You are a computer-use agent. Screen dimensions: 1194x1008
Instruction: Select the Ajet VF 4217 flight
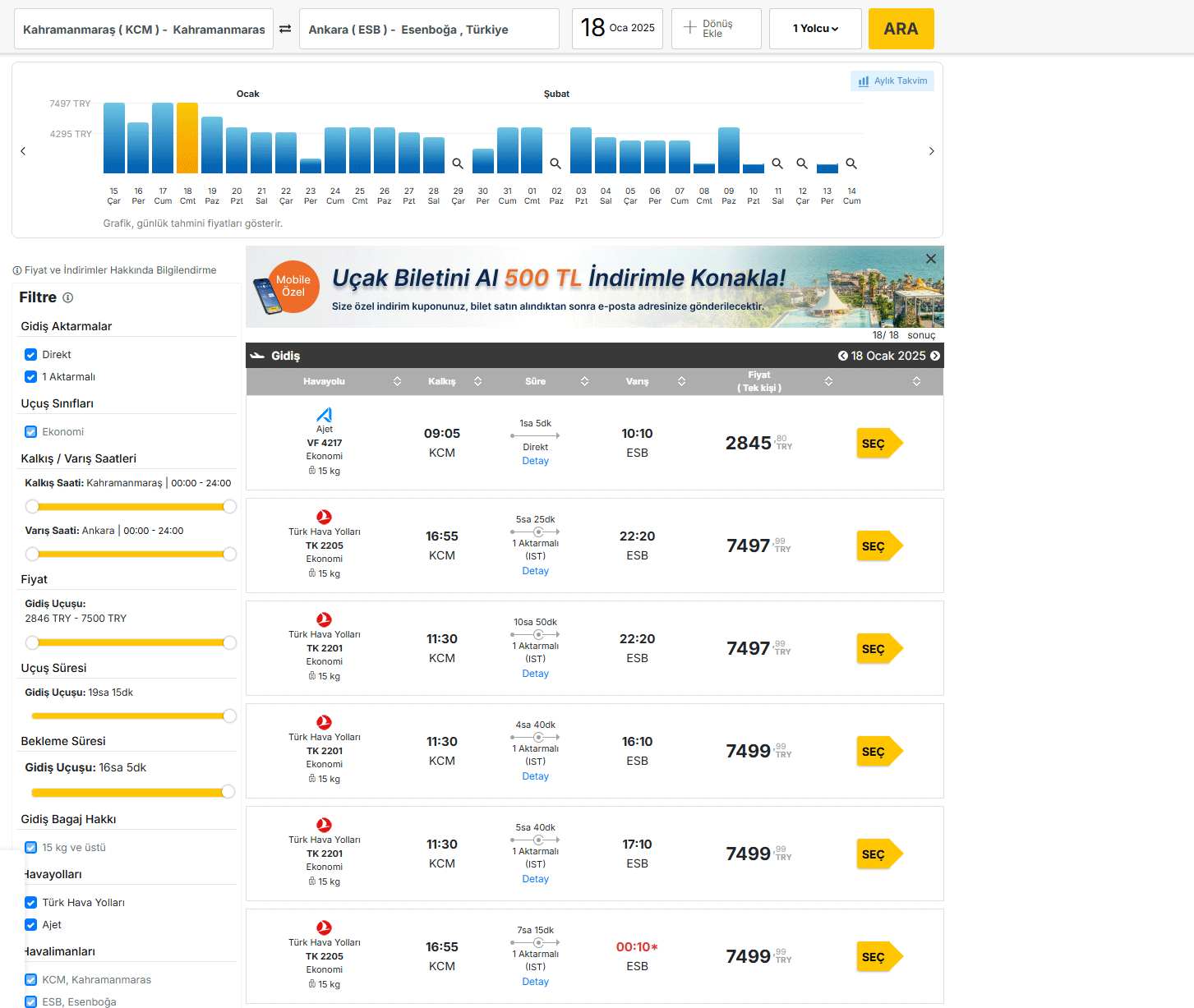point(878,444)
